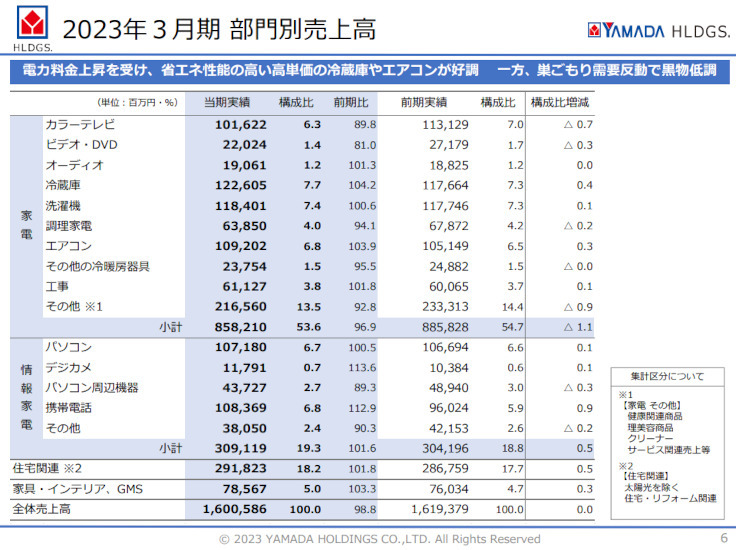
Task: Click the 集計区分について note box heading
Action: pyautogui.click(x=667, y=376)
